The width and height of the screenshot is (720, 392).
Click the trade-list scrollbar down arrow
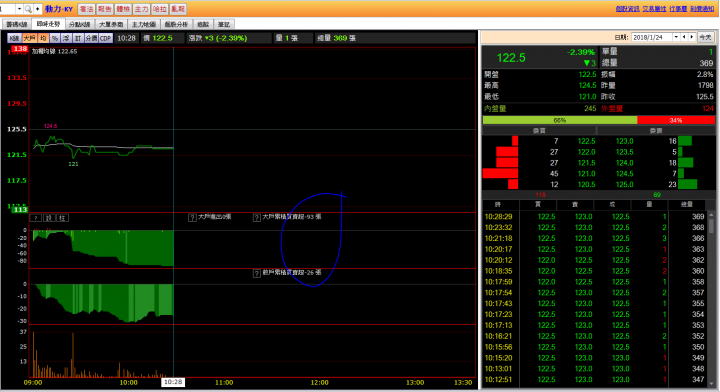(711, 384)
